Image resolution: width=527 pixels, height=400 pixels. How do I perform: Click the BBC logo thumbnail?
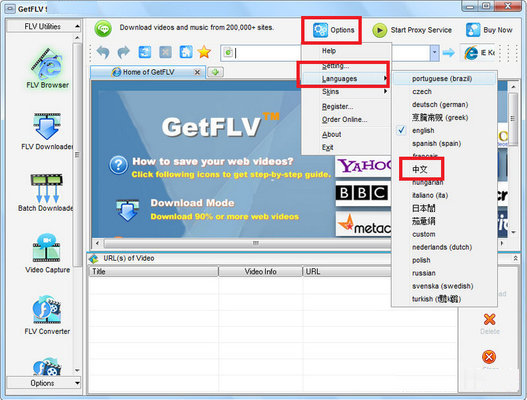click(x=363, y=194)
